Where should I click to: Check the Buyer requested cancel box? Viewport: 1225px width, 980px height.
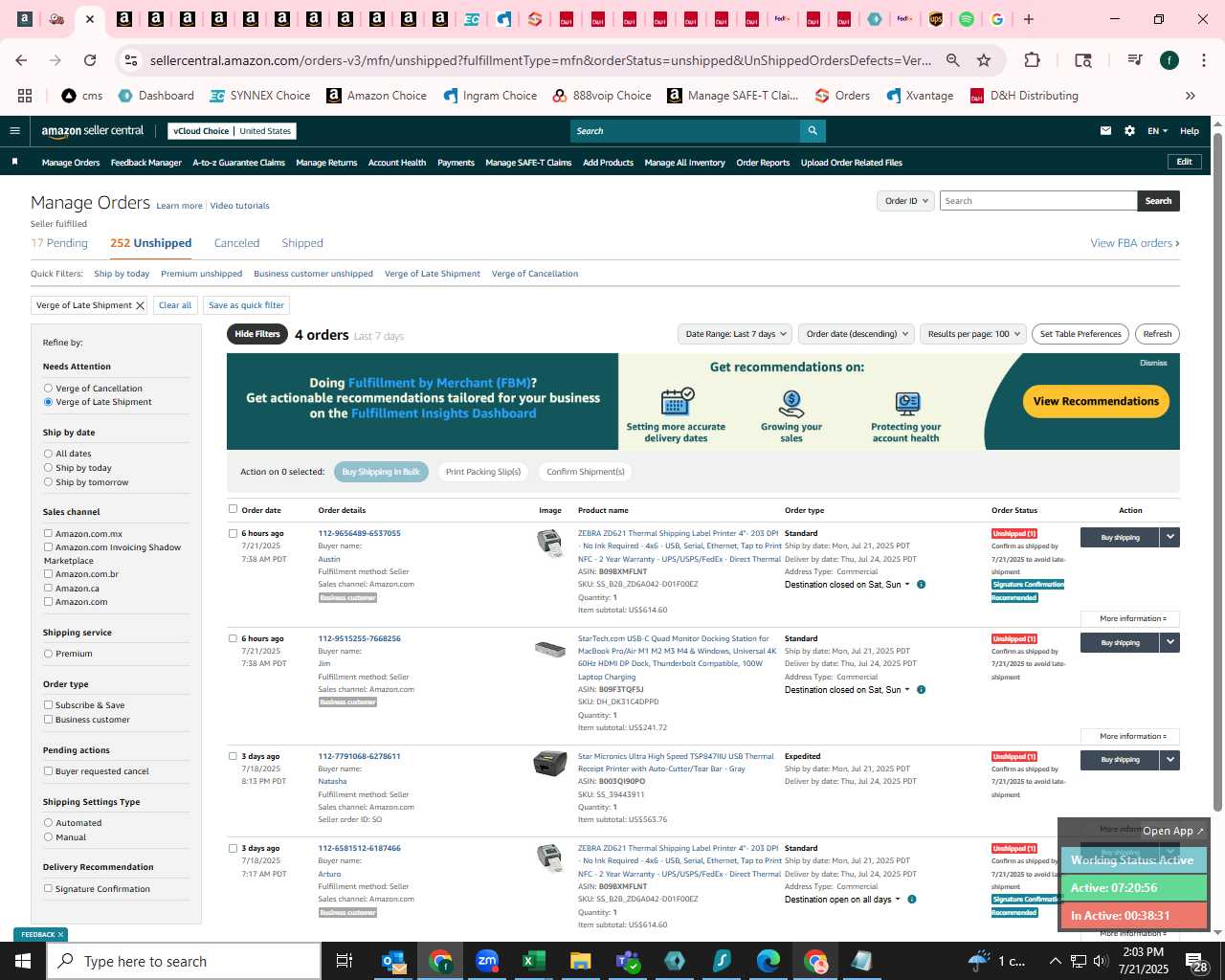point(48,771)
